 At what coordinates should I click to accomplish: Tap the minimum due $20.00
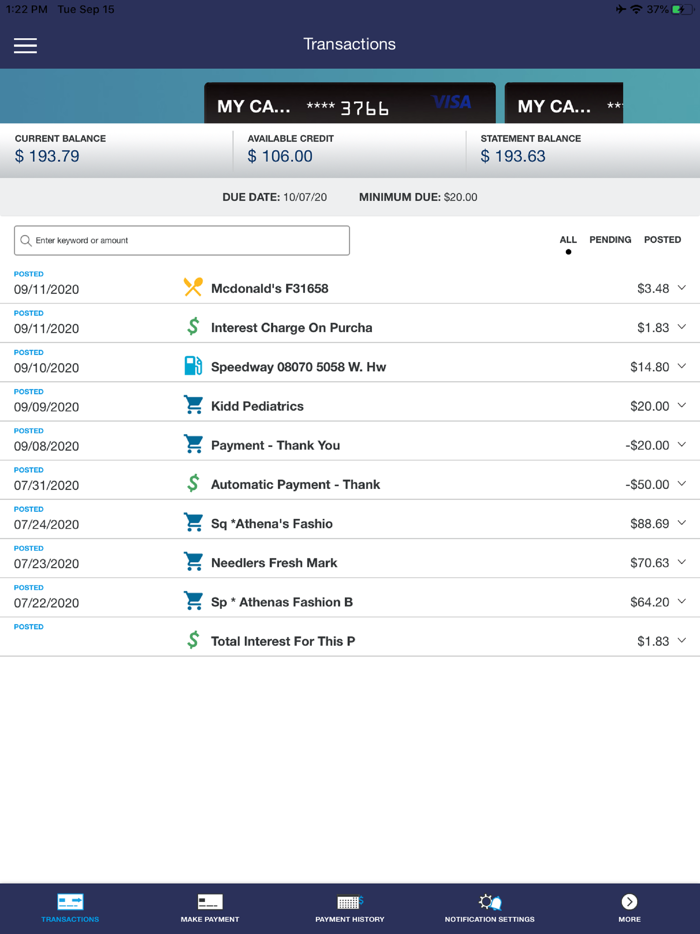[x=461, y=197]
